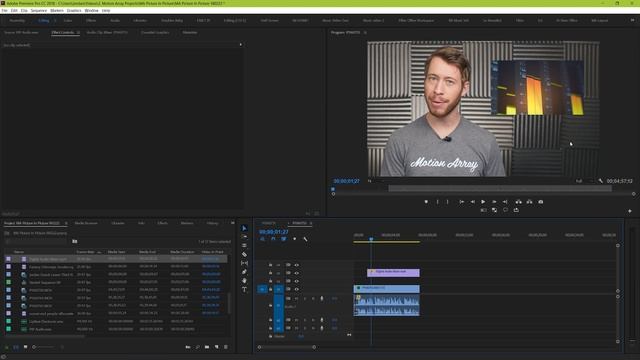Viewport: 640px width, 360px height.
Task: Step back one frame in Program monitor
Action: pos(473,202)
